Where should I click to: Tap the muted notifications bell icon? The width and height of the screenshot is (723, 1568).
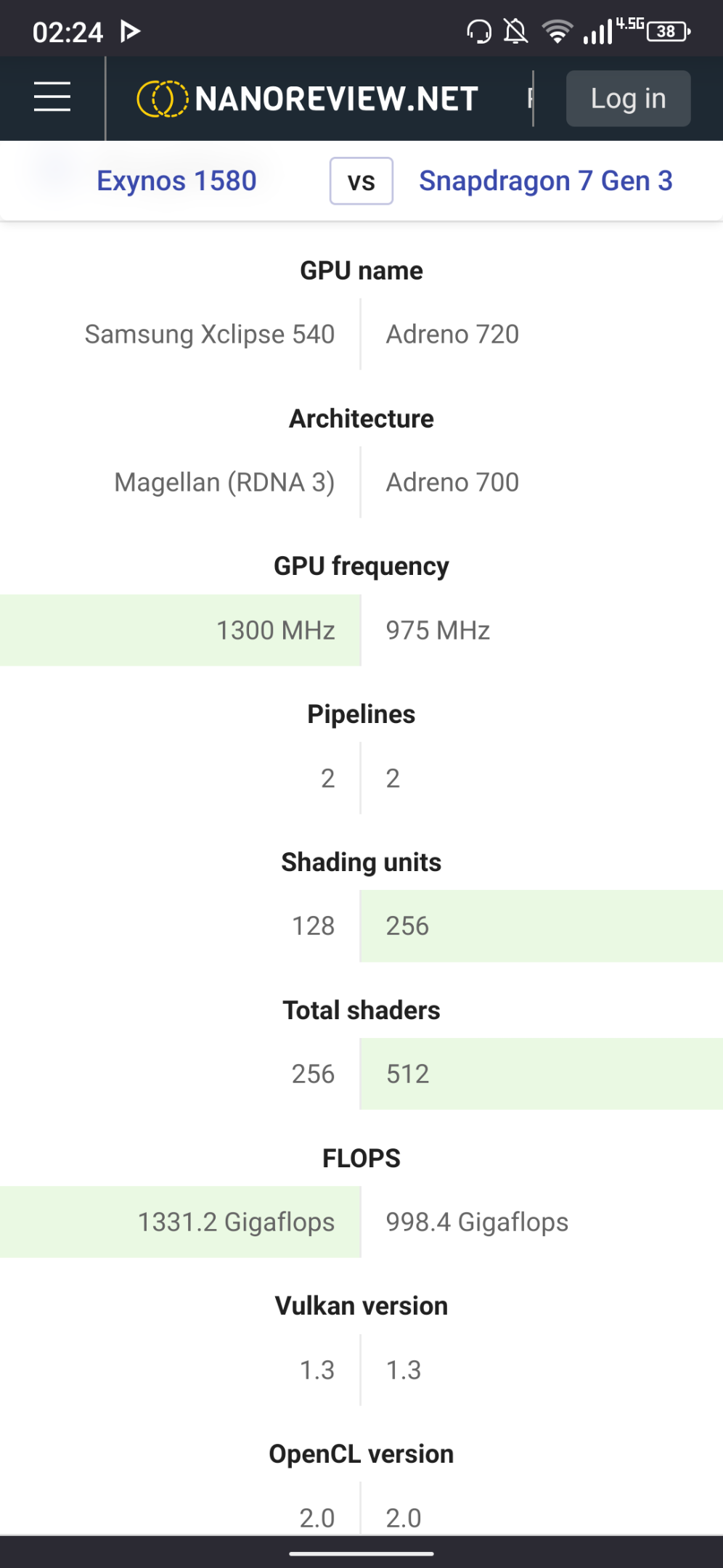[x=516, y=32]
